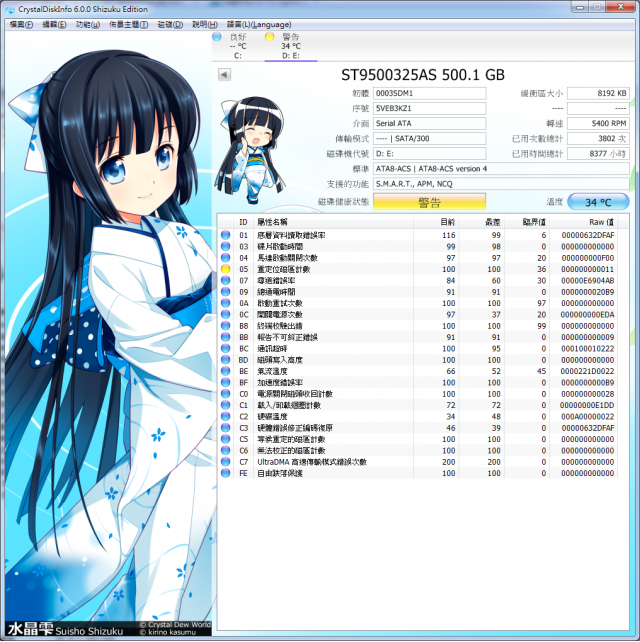This screenshot has height=642, width=640.
Task: Click the blue status orb for disk C:
Action: 217,37
